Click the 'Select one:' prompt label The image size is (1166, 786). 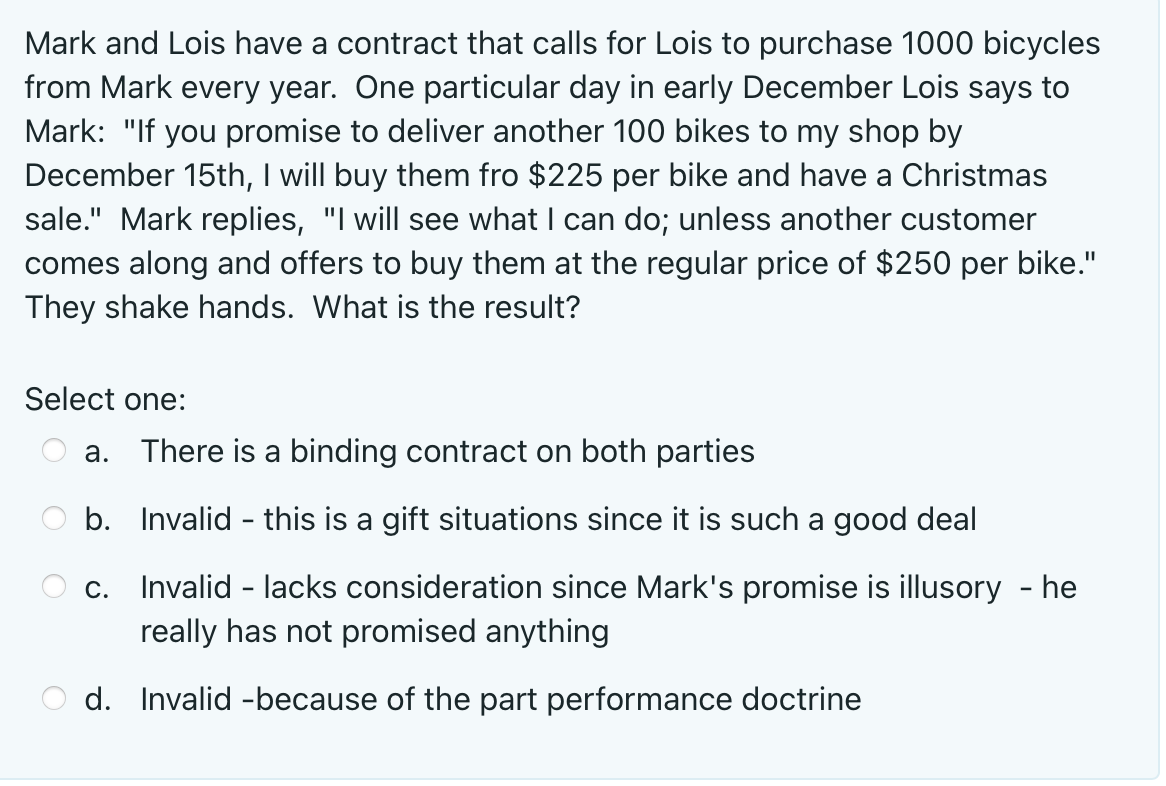(x=106, y=399)
